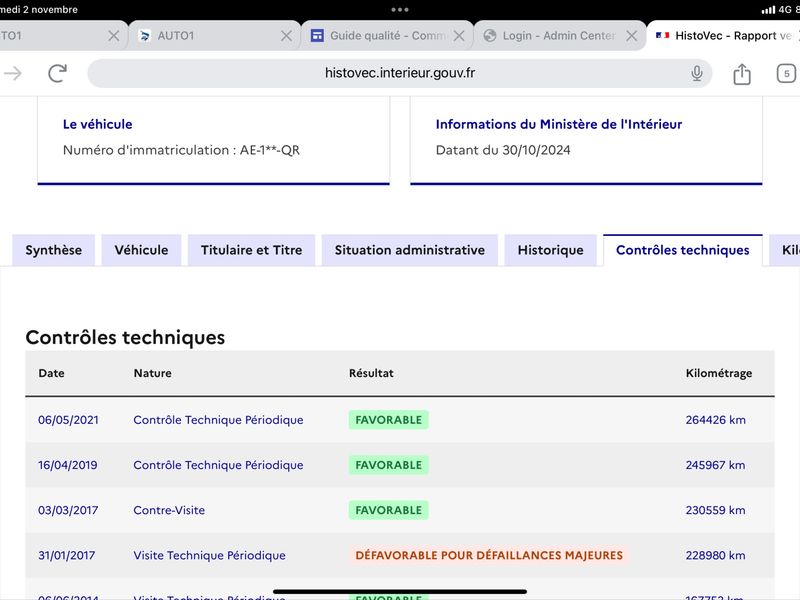
Task: Select the HistoVec - Rapport browser tab
Action: (x=723, y=36)
